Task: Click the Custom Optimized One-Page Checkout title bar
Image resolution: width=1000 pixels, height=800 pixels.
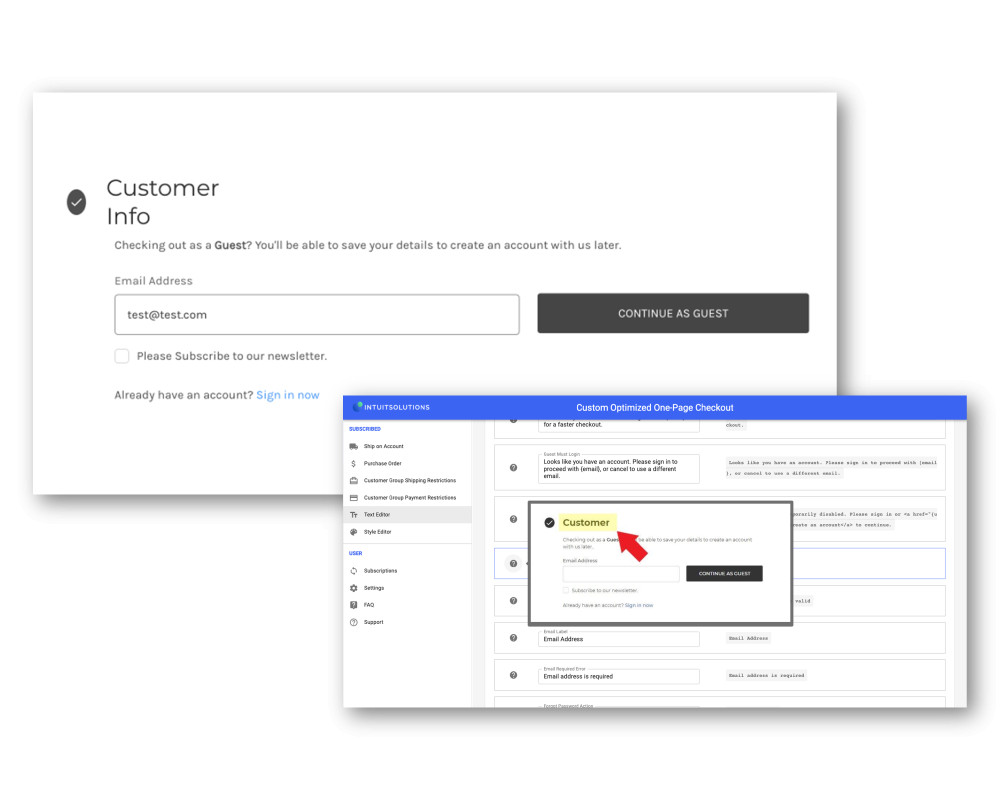Action: tap(655, 407)
